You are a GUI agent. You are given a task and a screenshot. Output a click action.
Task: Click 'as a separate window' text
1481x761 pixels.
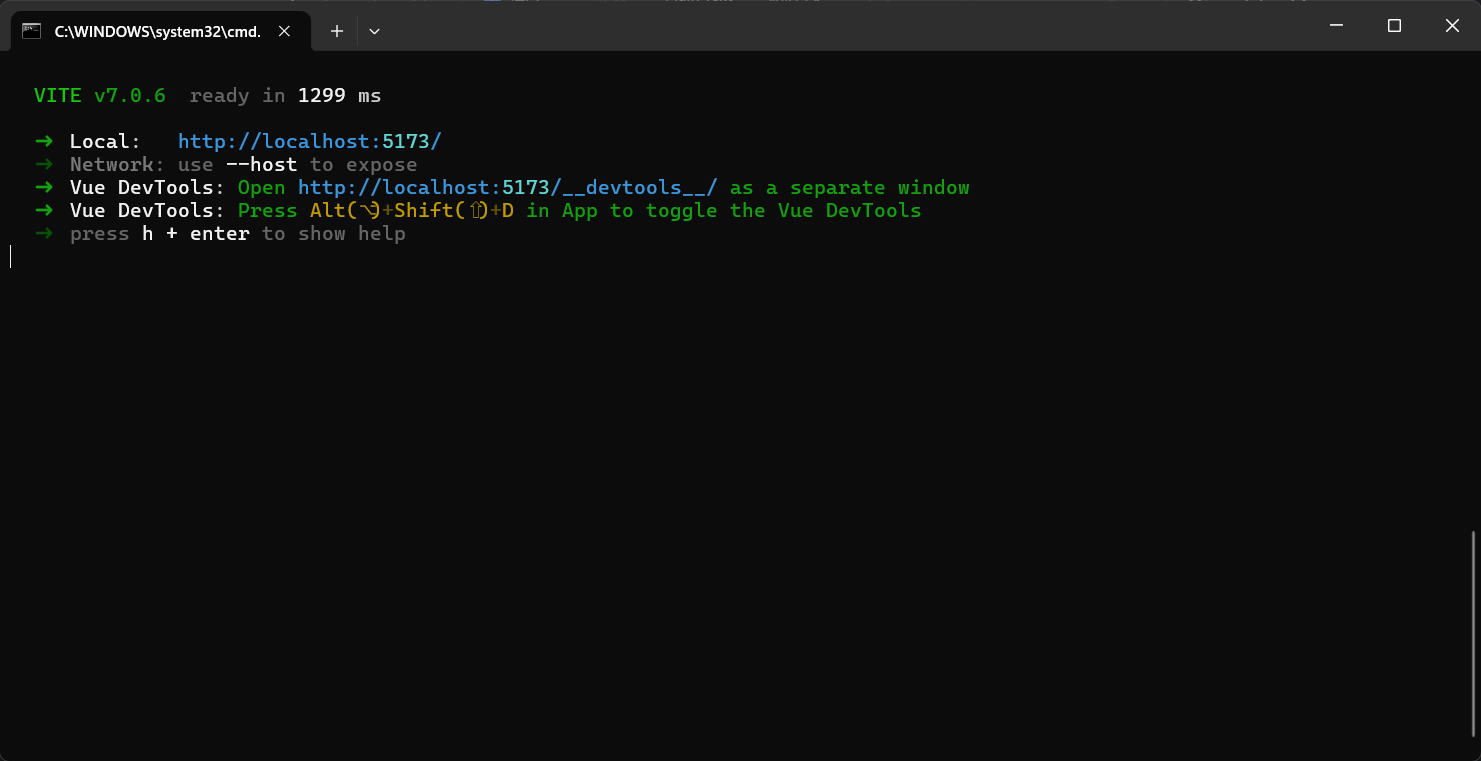[849, 188]
